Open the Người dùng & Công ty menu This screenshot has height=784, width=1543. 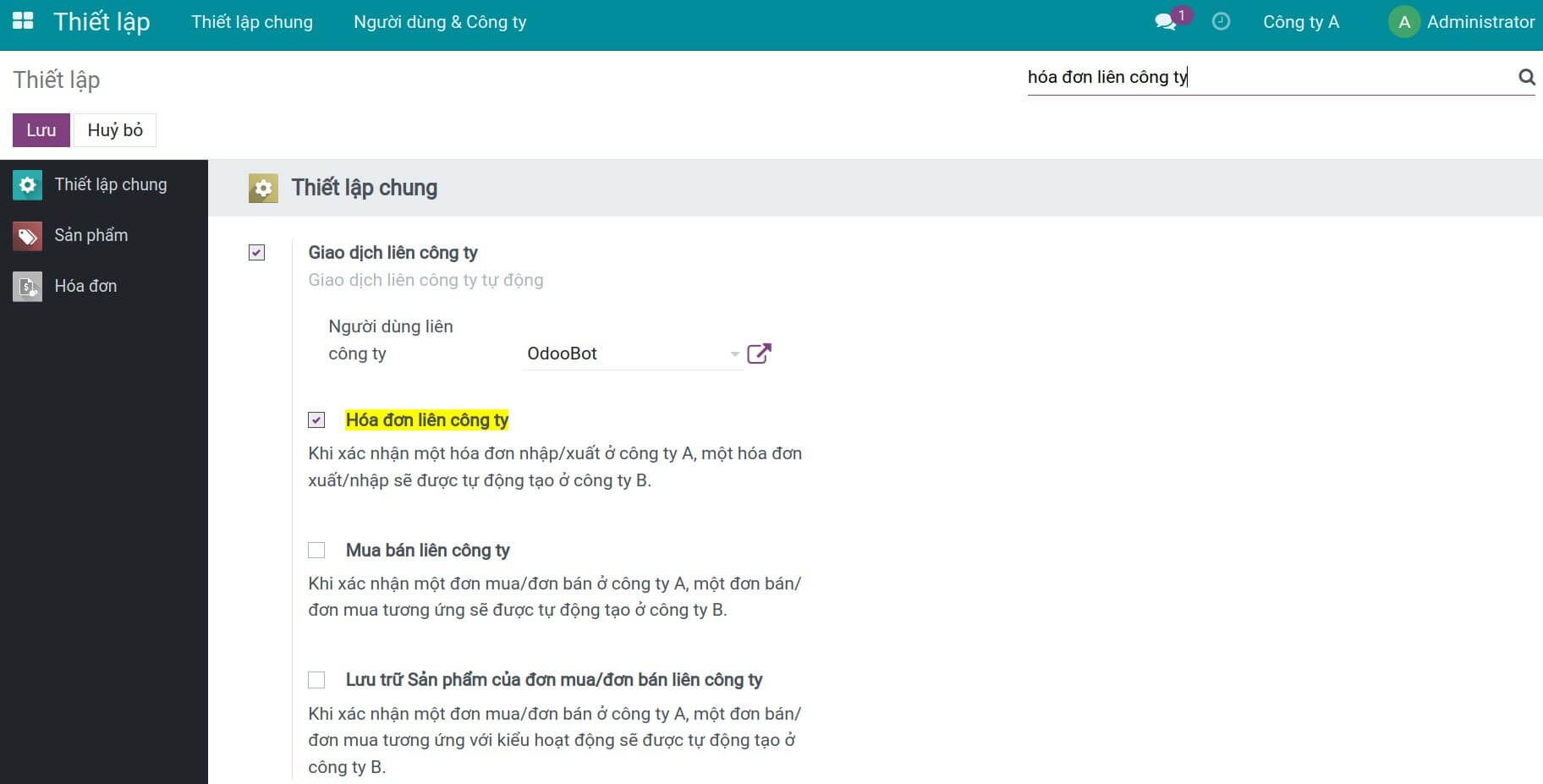(440, 22)
